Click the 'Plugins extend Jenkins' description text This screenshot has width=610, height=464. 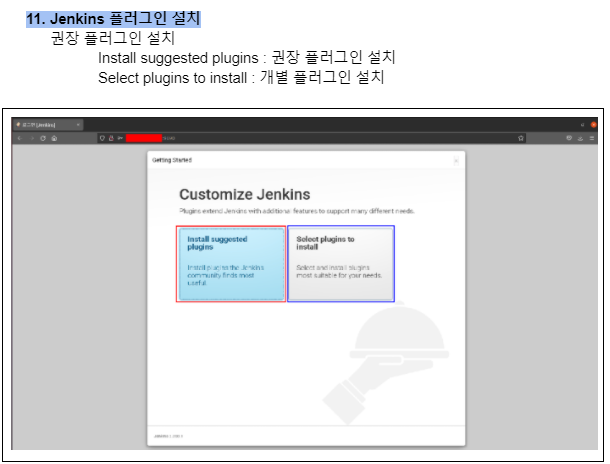[297, 211]
